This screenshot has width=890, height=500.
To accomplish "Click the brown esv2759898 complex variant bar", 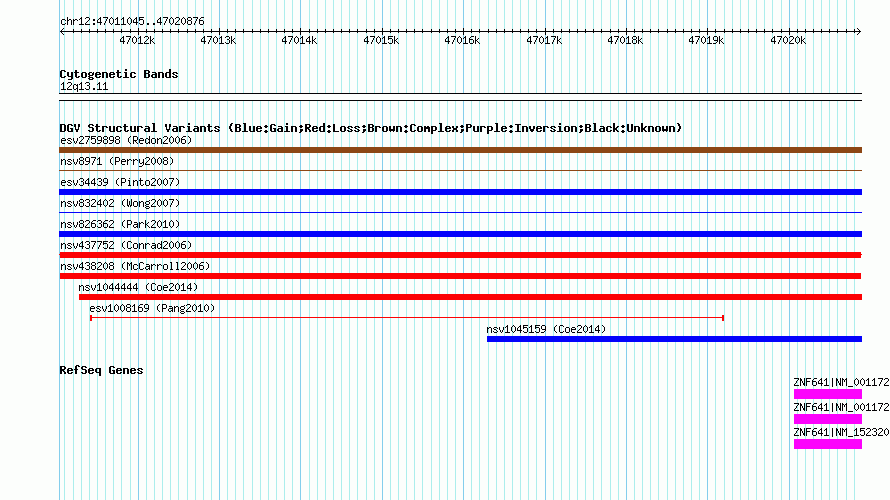I will tap(460, 150).
